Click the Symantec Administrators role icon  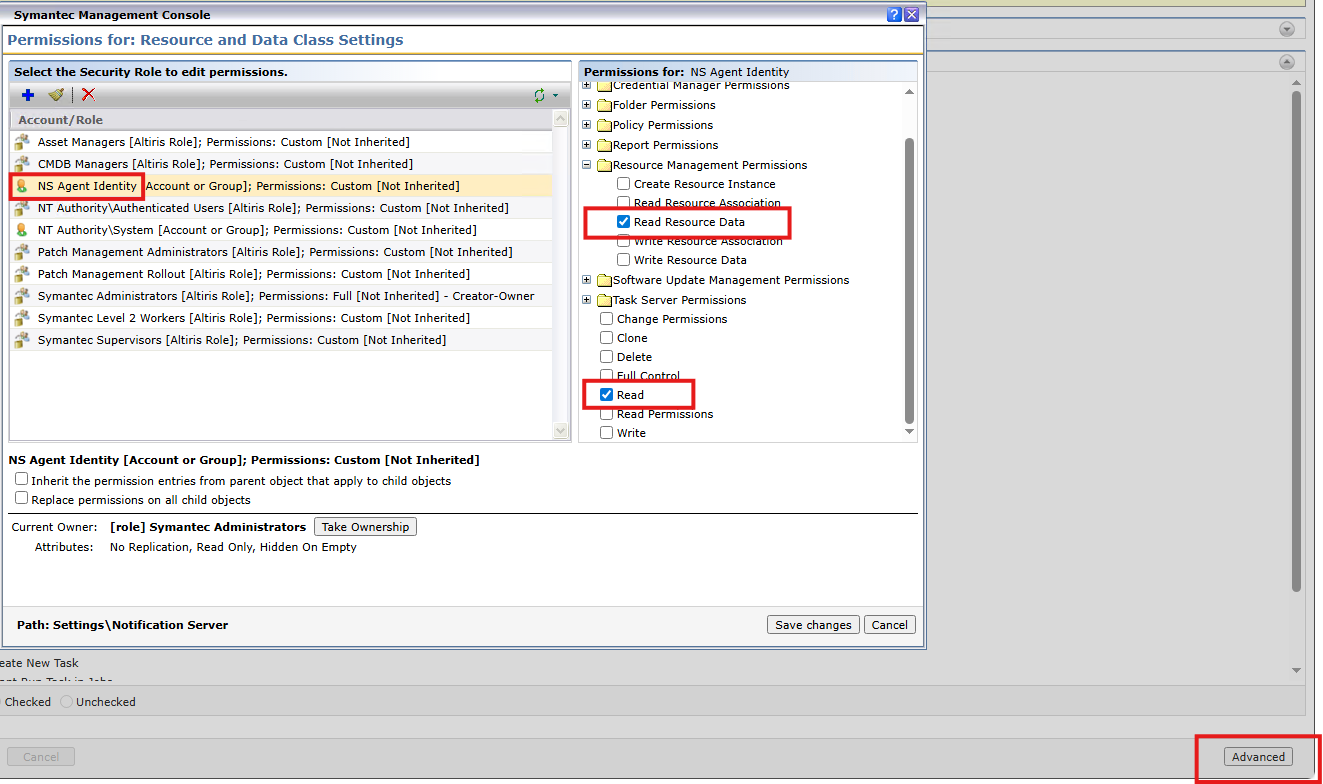click(22, 296)
